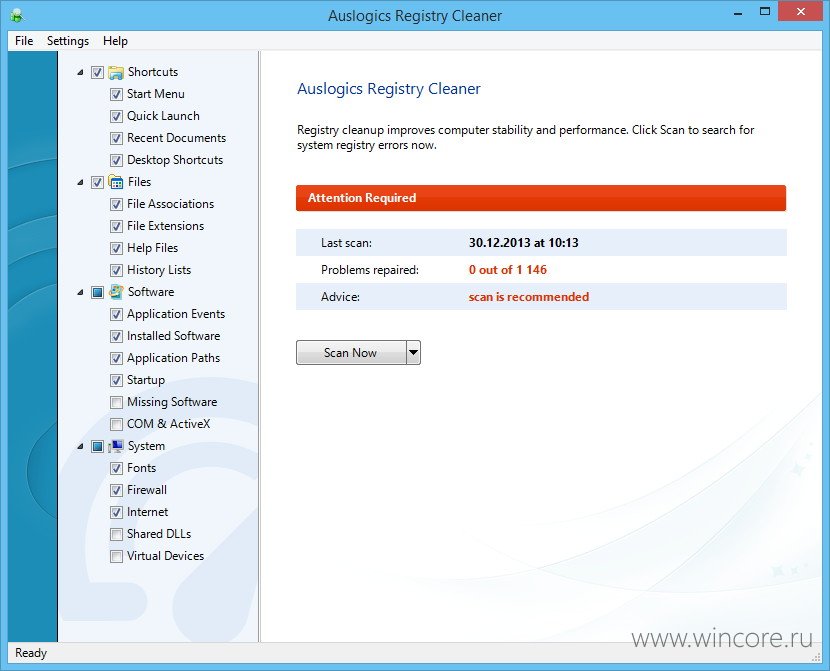This screenshot has height=671, width=830.
Task: Uncheck the Start Menu checkbox
Action: [x=116, y=95]
